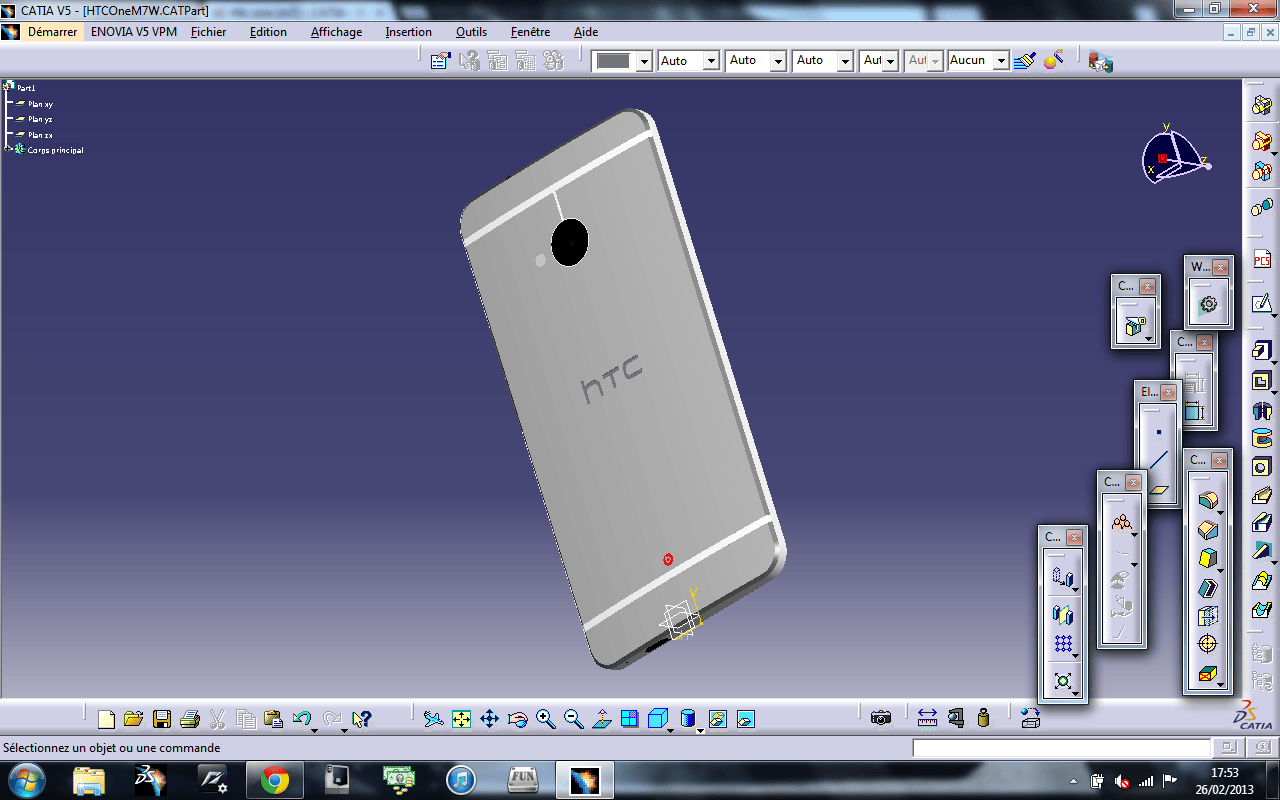Open the Aucun layer dropdown

[1001, 61]
